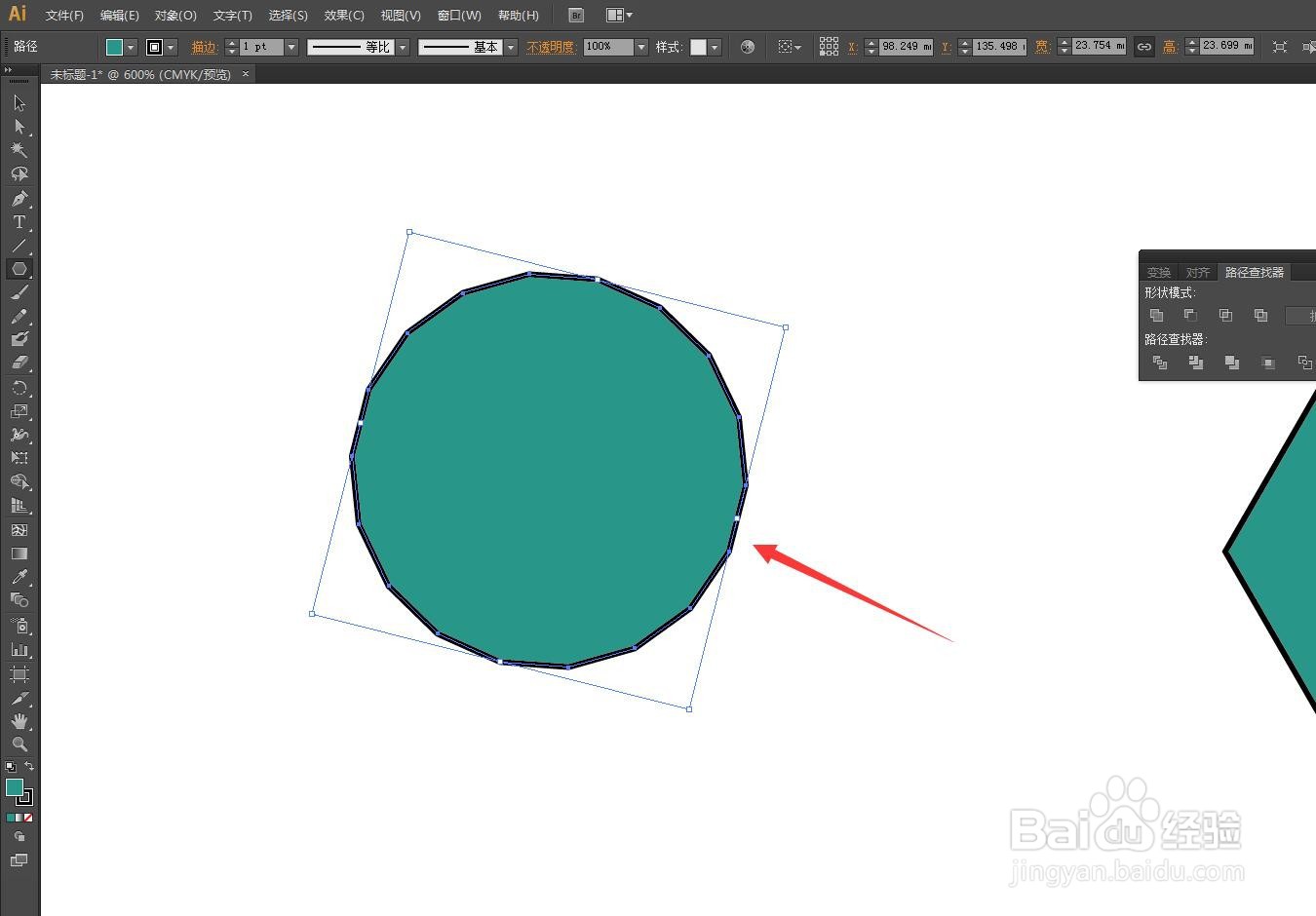Select the Mesh tool

(19, 530)
